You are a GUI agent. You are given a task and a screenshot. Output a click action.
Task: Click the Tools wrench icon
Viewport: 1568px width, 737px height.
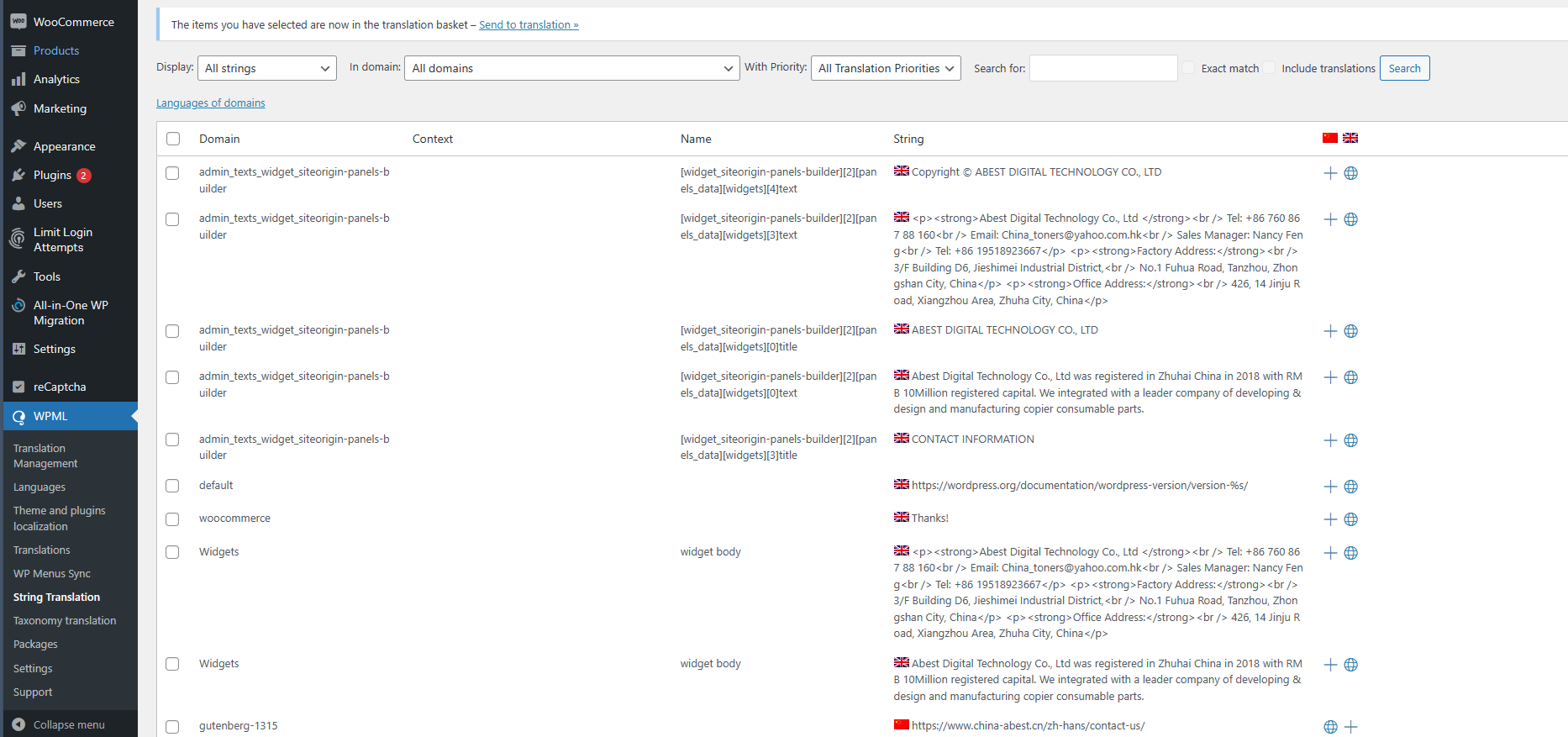(18, 276)
